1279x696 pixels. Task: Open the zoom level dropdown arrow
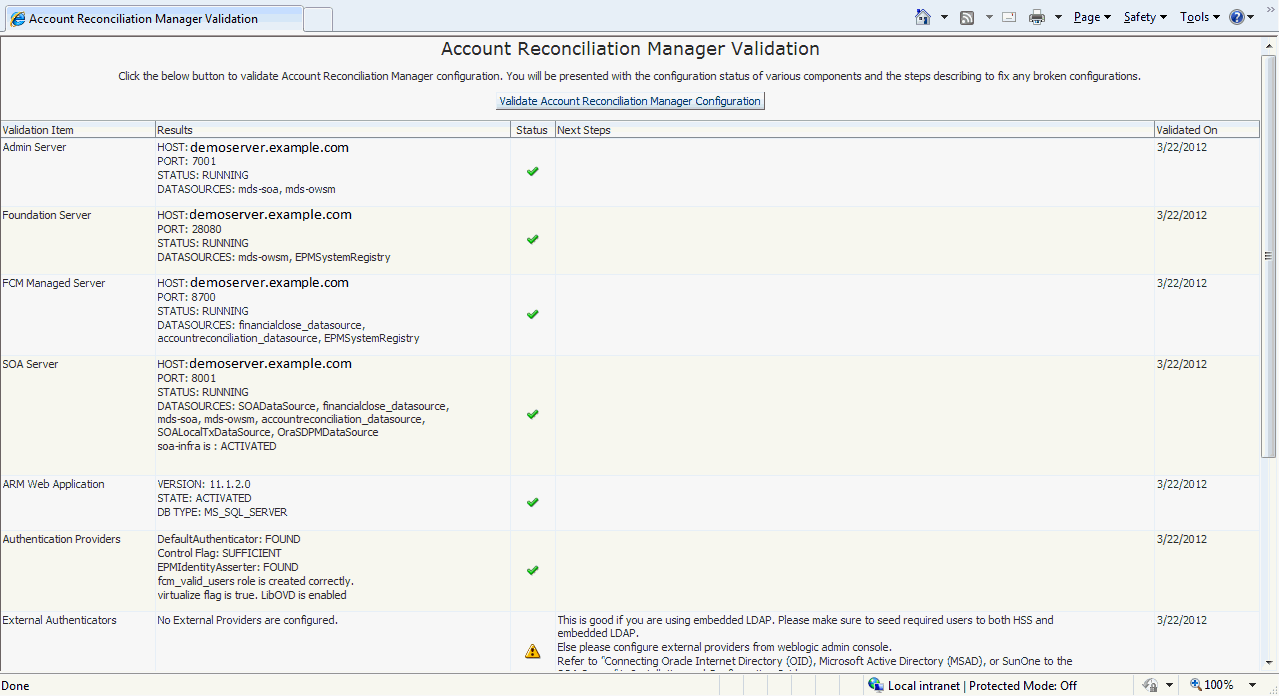point(1251,685)
